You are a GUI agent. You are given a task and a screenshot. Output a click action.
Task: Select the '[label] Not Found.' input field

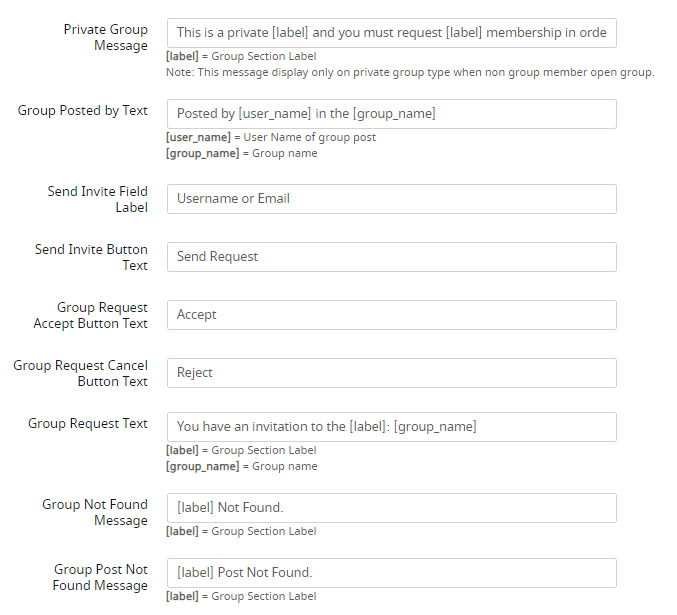[x=391, y=508]
